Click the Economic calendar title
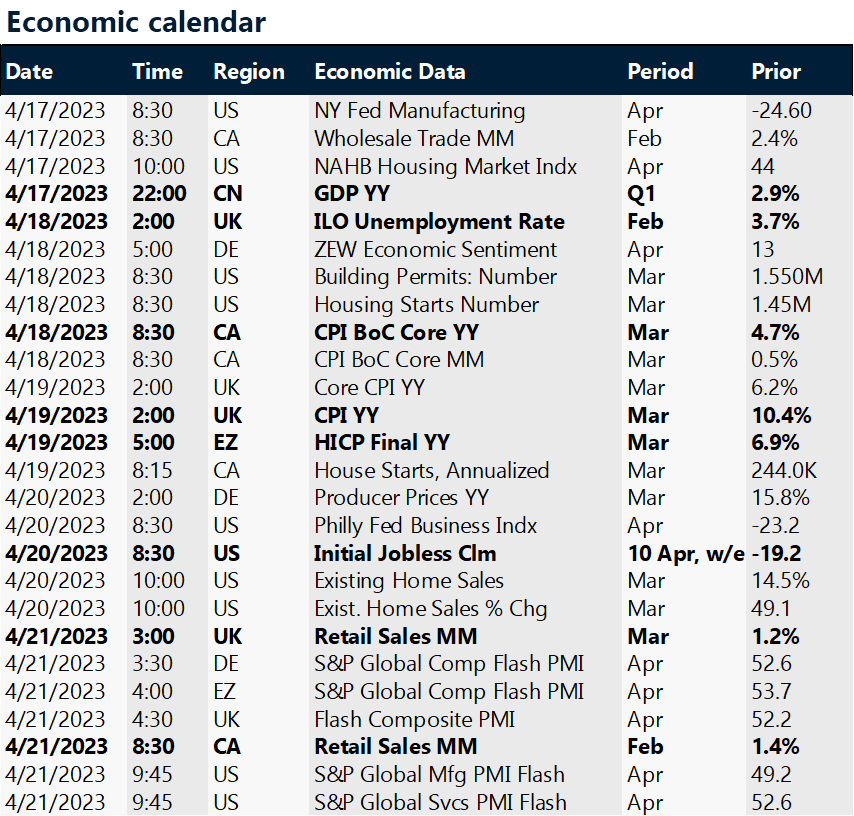Image resolution: width=854 pixels, height=816 pixels. click(136, 22)
